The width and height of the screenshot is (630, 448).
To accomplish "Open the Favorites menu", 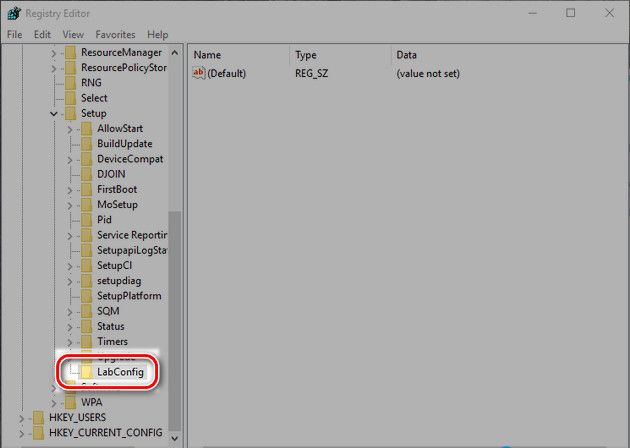I will pos(115,35).
